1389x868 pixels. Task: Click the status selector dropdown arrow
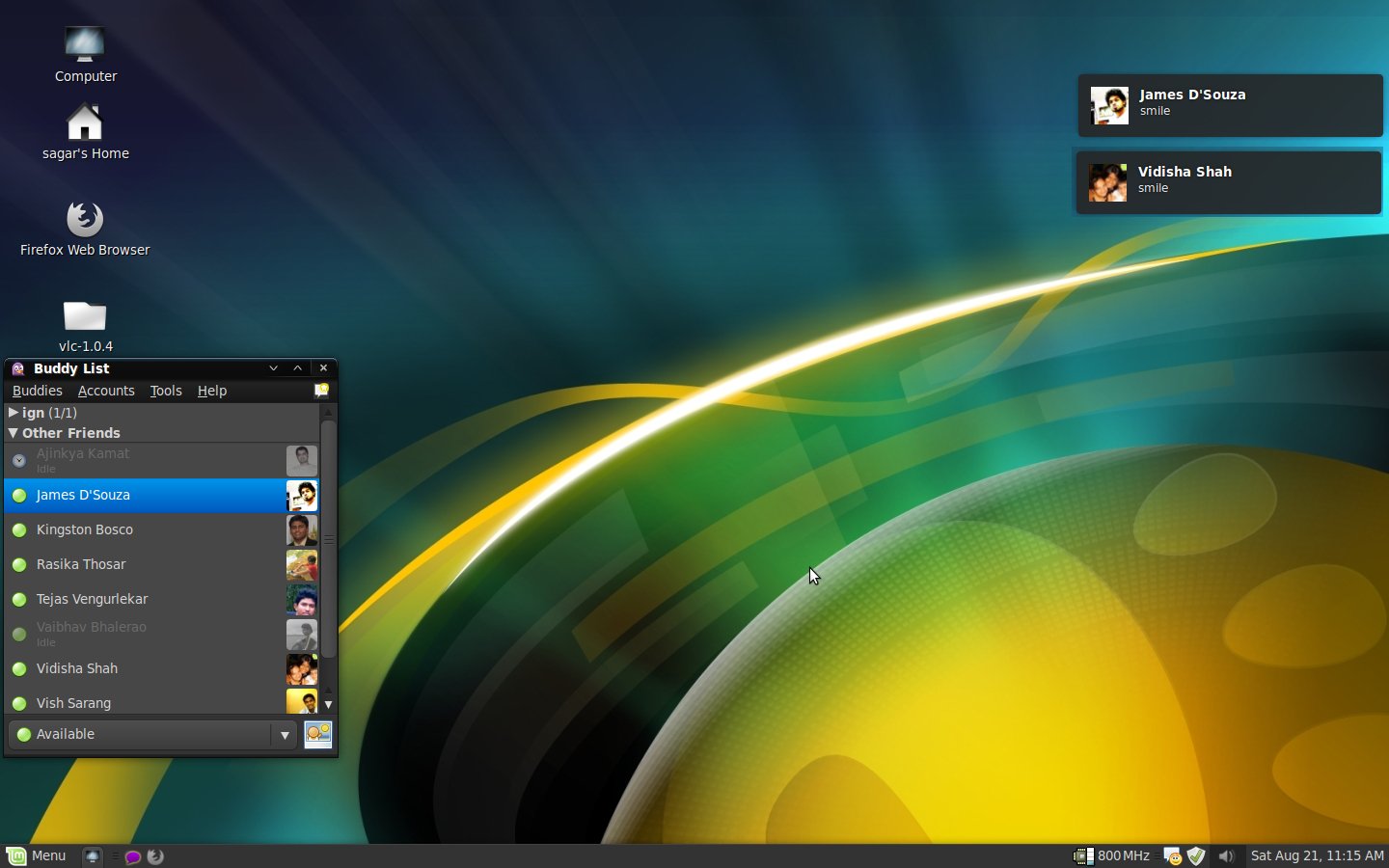click(x=285, y=735)
